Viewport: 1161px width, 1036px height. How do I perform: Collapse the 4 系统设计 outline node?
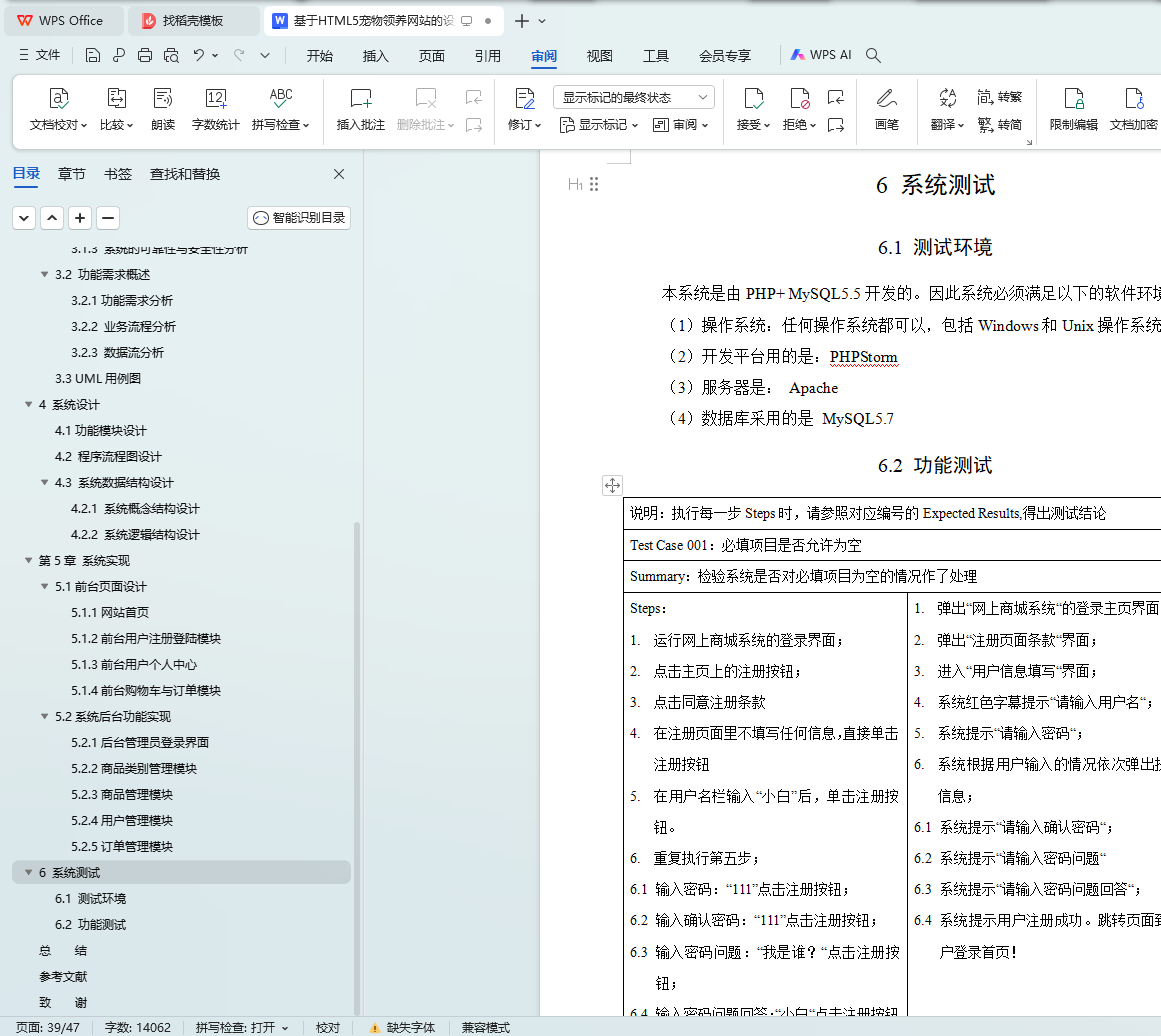(x=28, y=404)
